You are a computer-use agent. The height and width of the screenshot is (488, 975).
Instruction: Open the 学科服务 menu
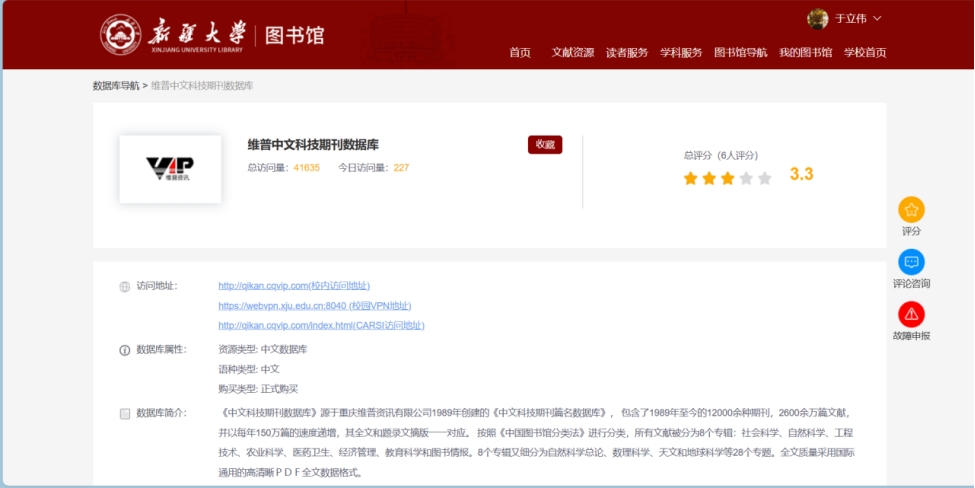(681, 53)
